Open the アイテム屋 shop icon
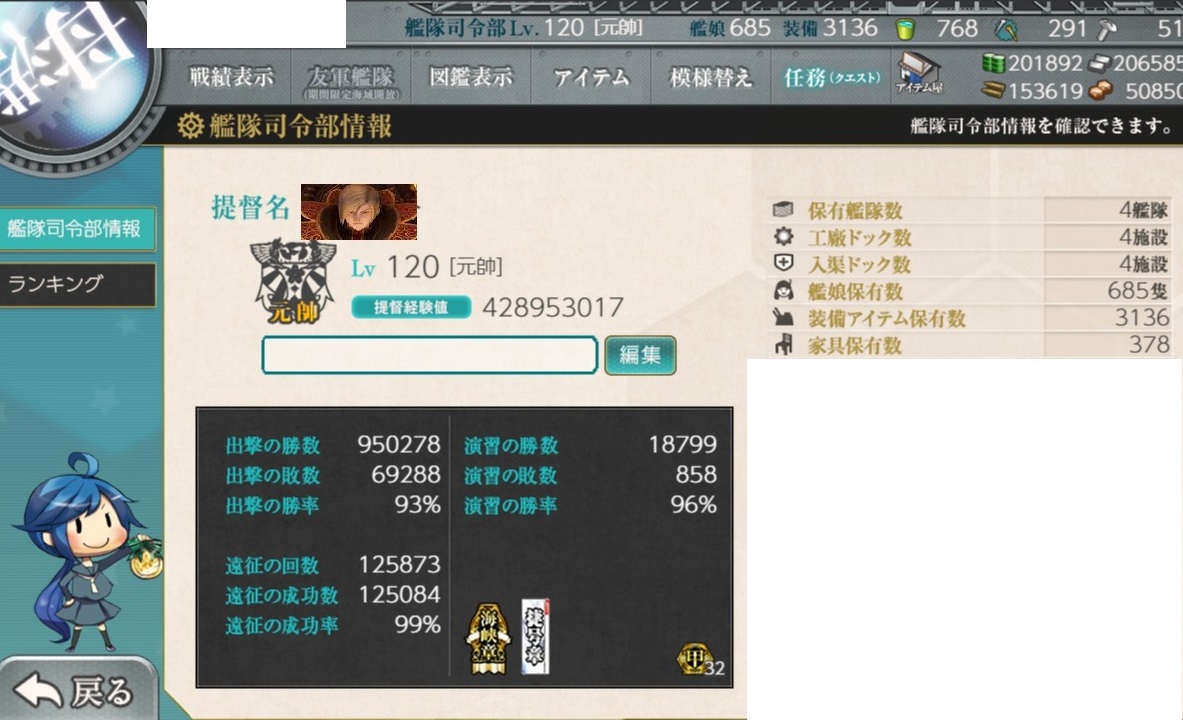1183x720 pixels. click(918, 73)
